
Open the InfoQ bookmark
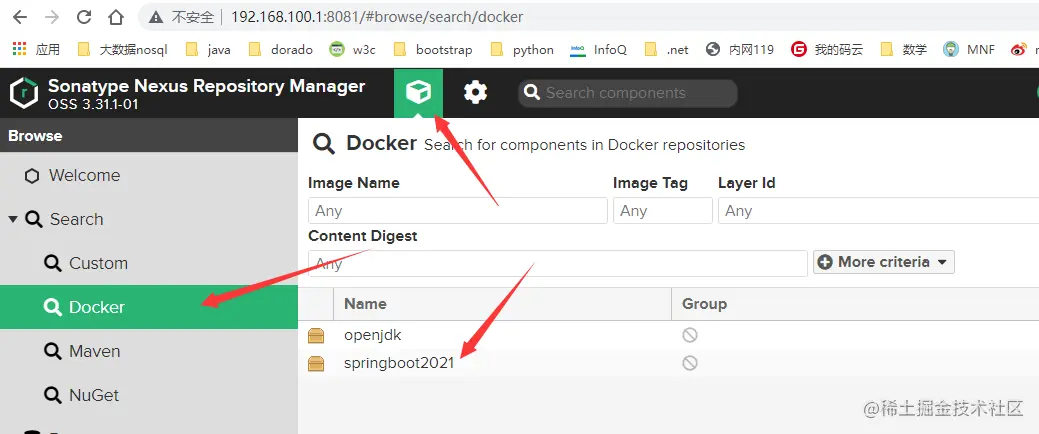click(x=598, y=49)
